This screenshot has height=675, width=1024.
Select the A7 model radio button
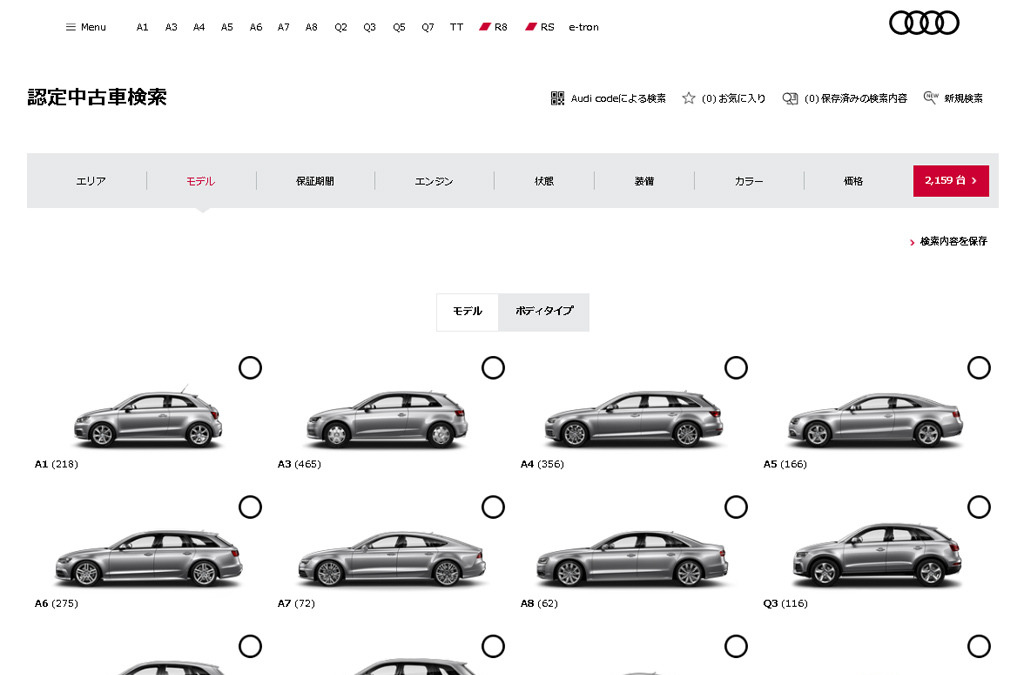pyautogui.click(x=493, y=507)
